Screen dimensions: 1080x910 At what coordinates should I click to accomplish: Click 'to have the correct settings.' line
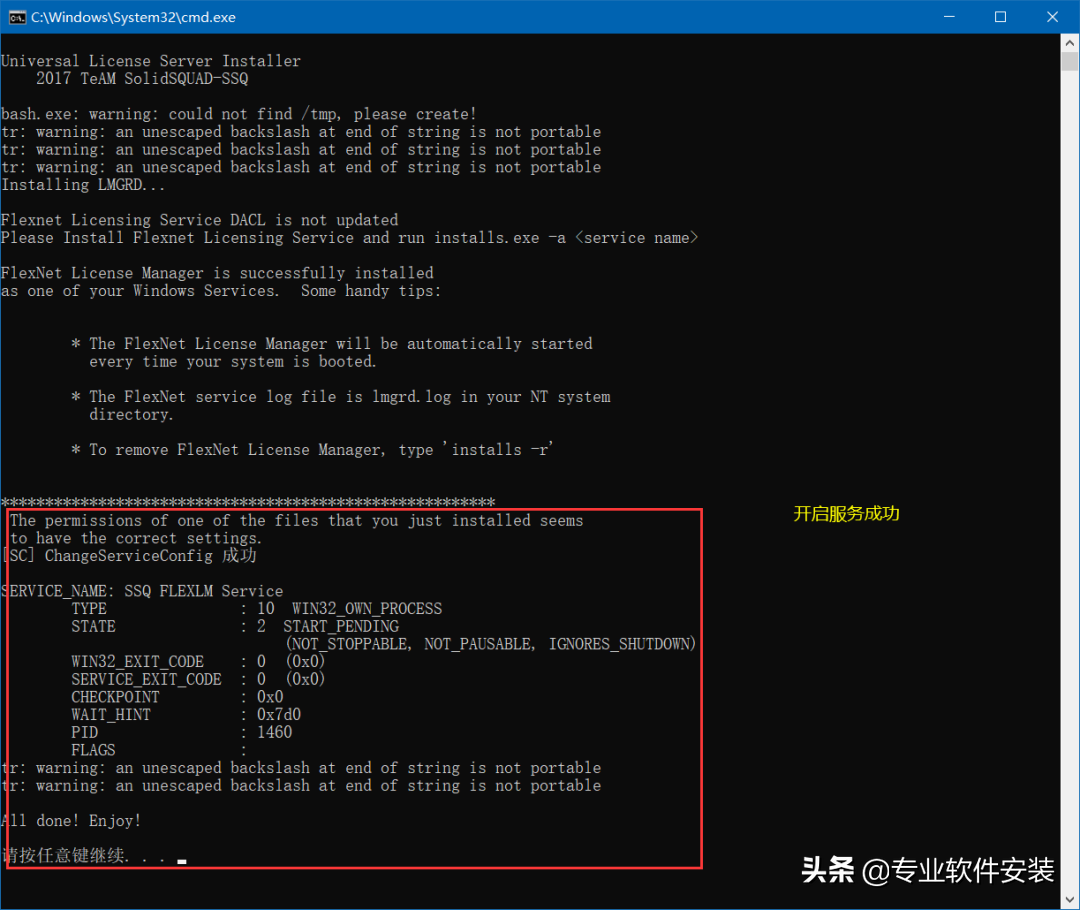(x=136, y=539)
